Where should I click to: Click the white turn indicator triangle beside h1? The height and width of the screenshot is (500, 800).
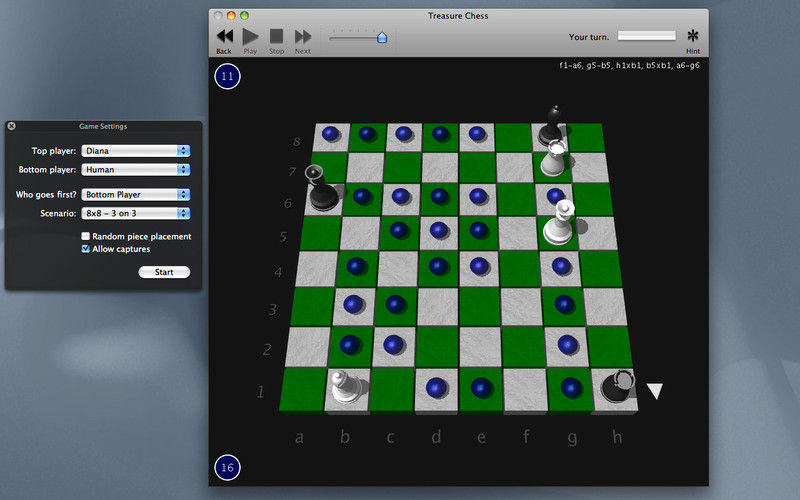pyautogui.click(x=655, y=391)
